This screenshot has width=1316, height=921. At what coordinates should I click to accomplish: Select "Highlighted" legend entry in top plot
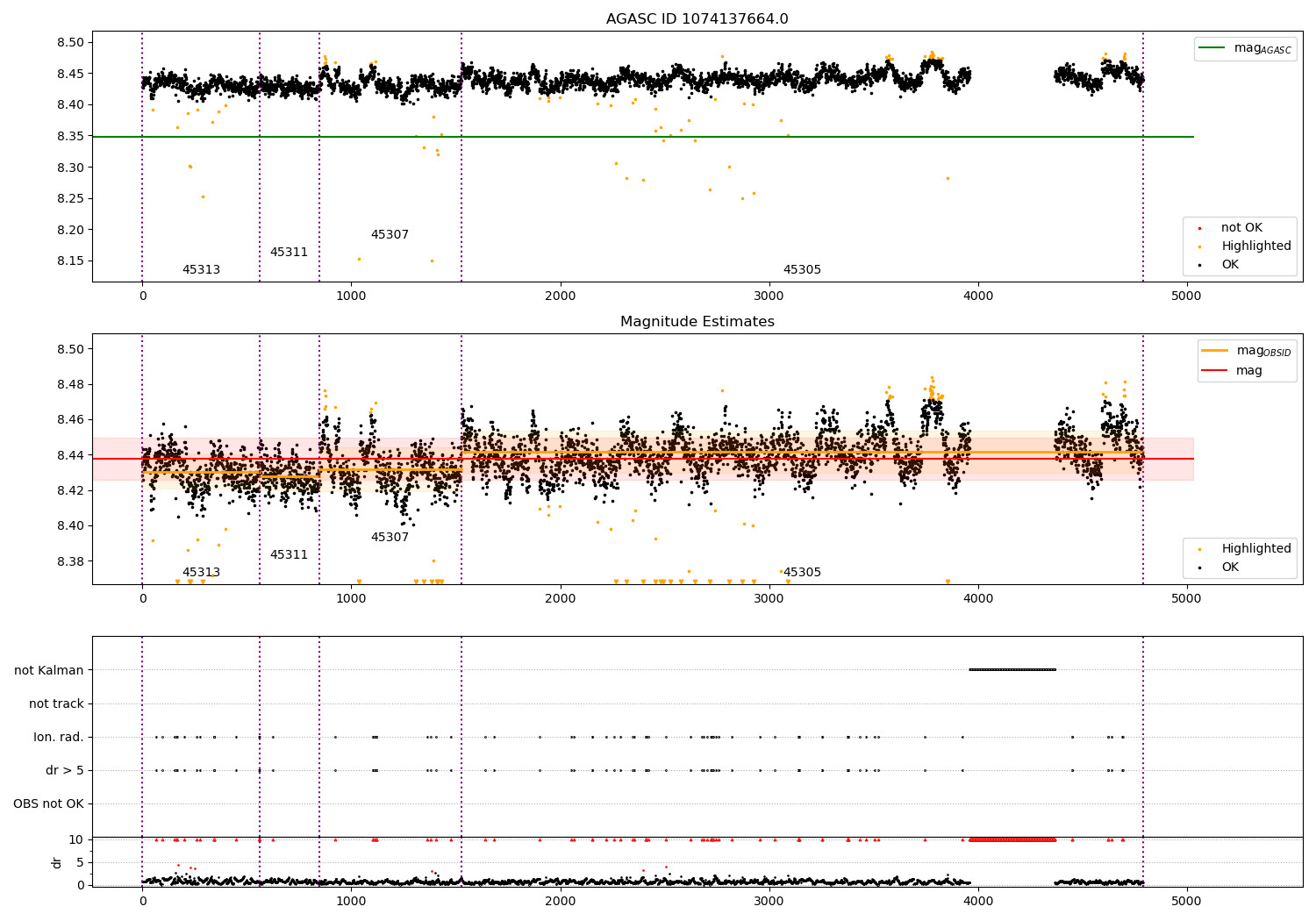[x=1245, y=246]
